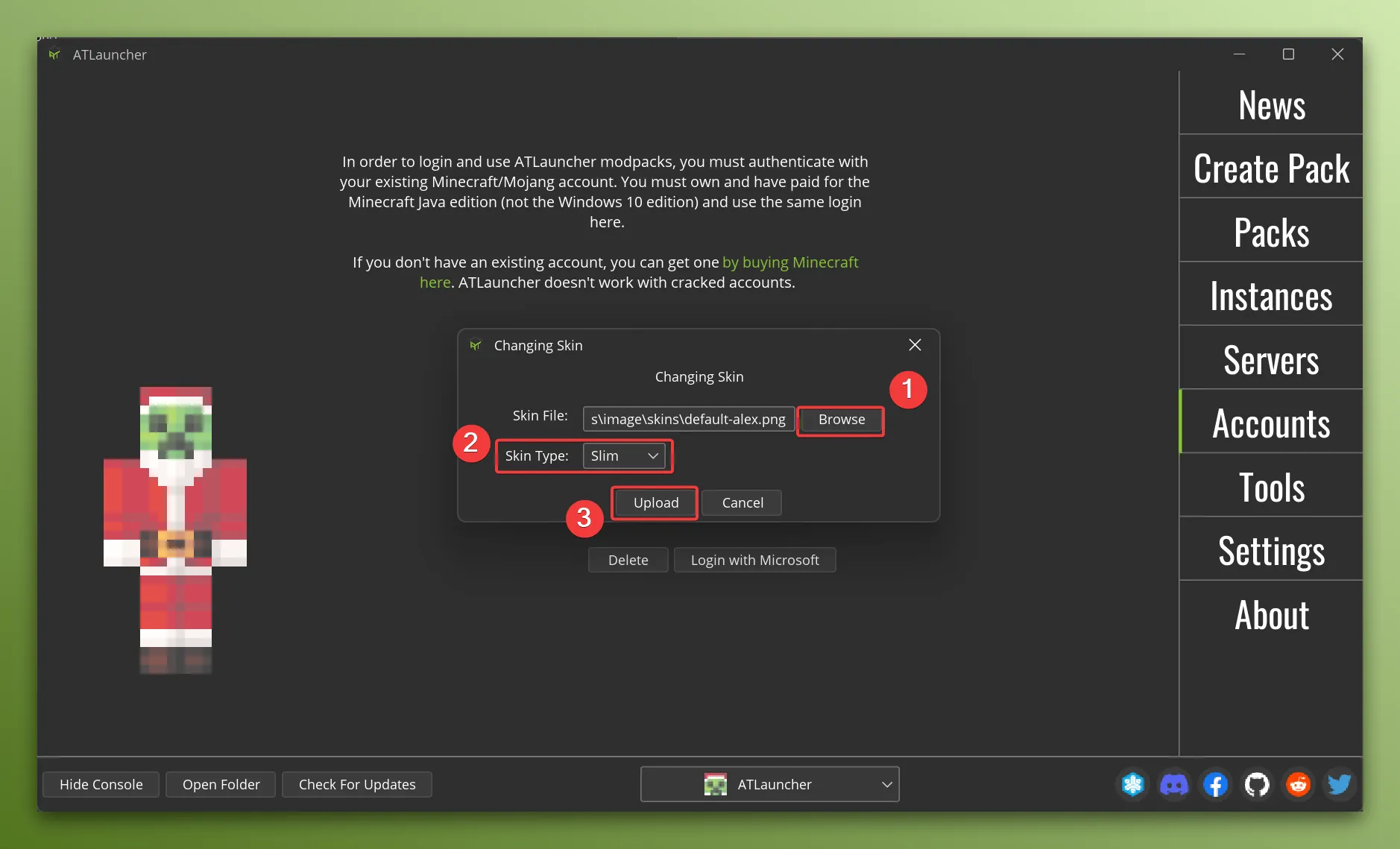The width and height of the screenshot is (1400, 849).
Task: Open the GitHub icon link
Action: click(x=1257, y=784)
